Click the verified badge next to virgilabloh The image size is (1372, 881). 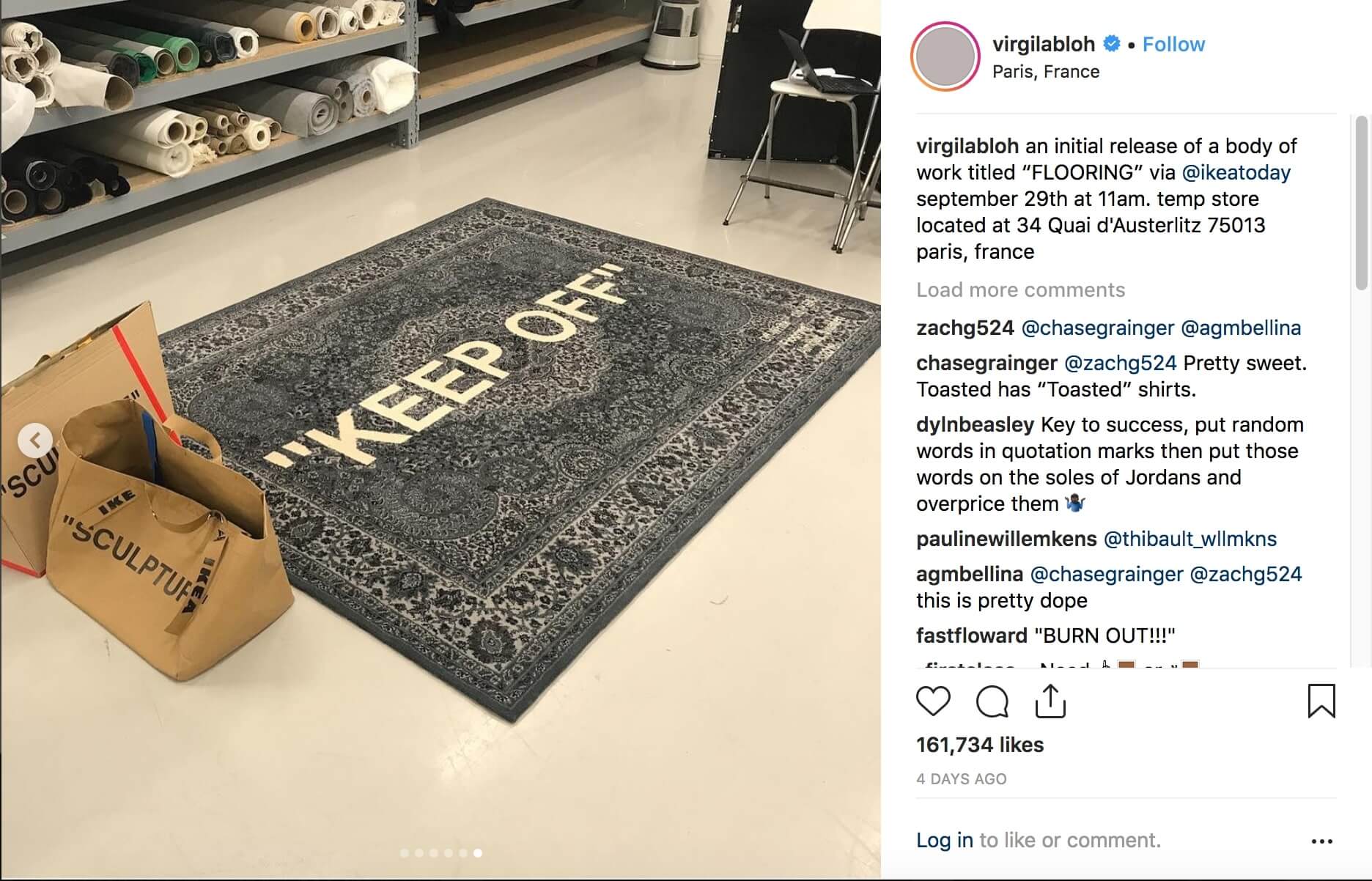pos(1112,44)
